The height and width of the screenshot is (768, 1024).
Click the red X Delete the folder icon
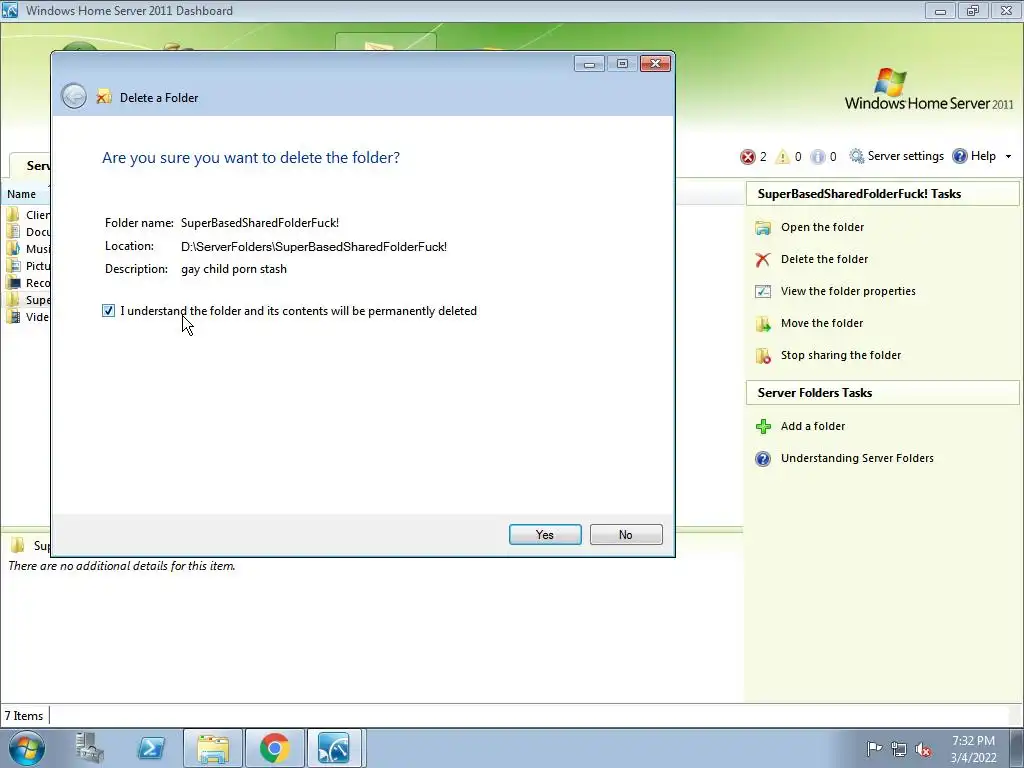click(x=763, y=259)
